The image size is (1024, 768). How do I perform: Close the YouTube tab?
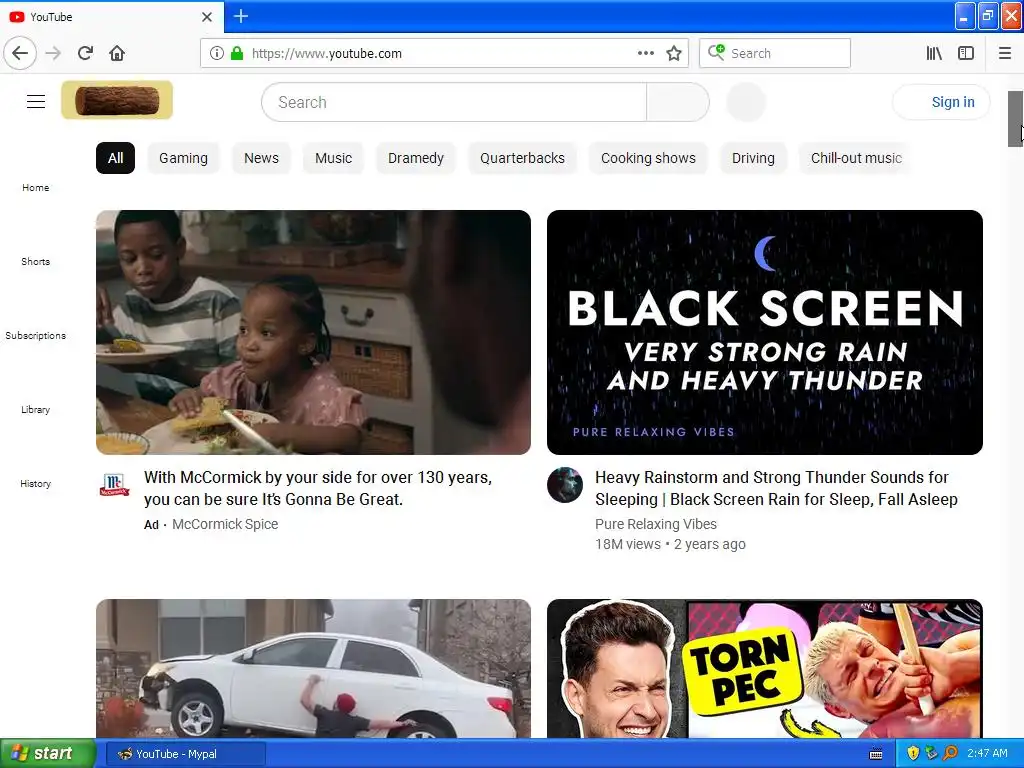(207, 17)
